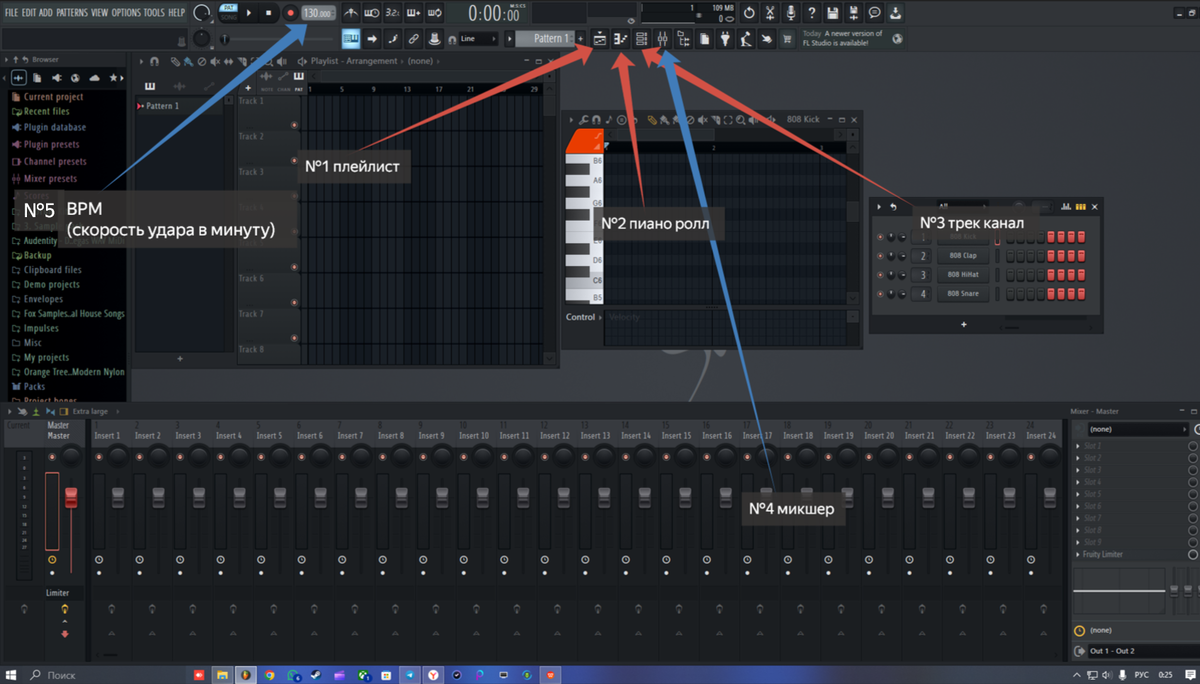Click the Master volume fader
This screenshot has width=1200, height=684.
point(71,498)
